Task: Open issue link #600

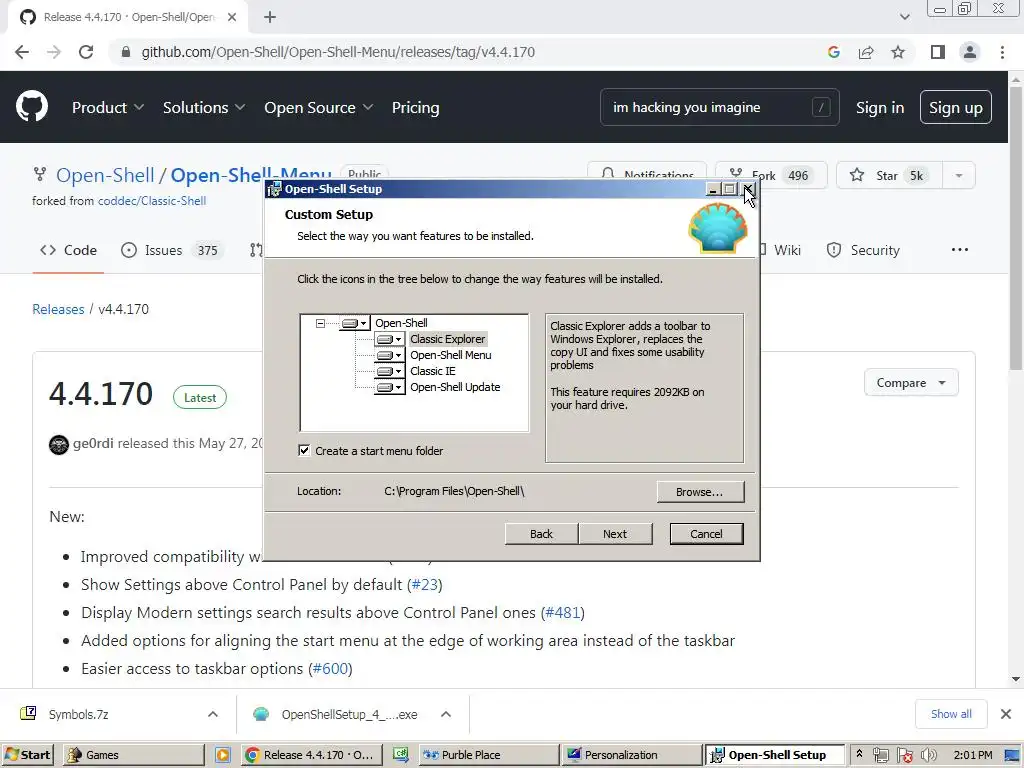Action: click(330, 669)
